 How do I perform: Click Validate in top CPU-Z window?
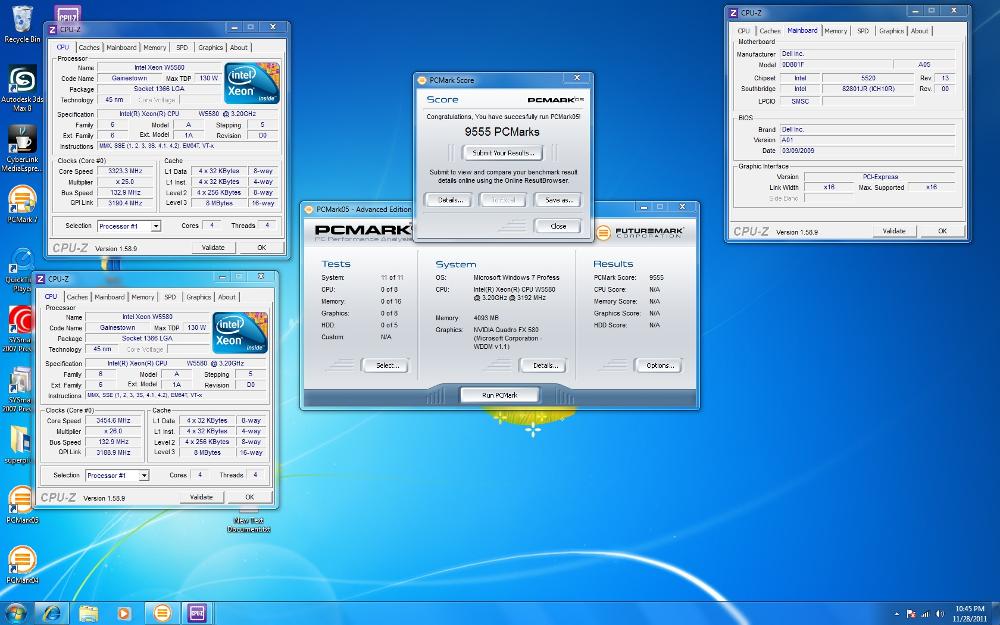tap(213, 247)
